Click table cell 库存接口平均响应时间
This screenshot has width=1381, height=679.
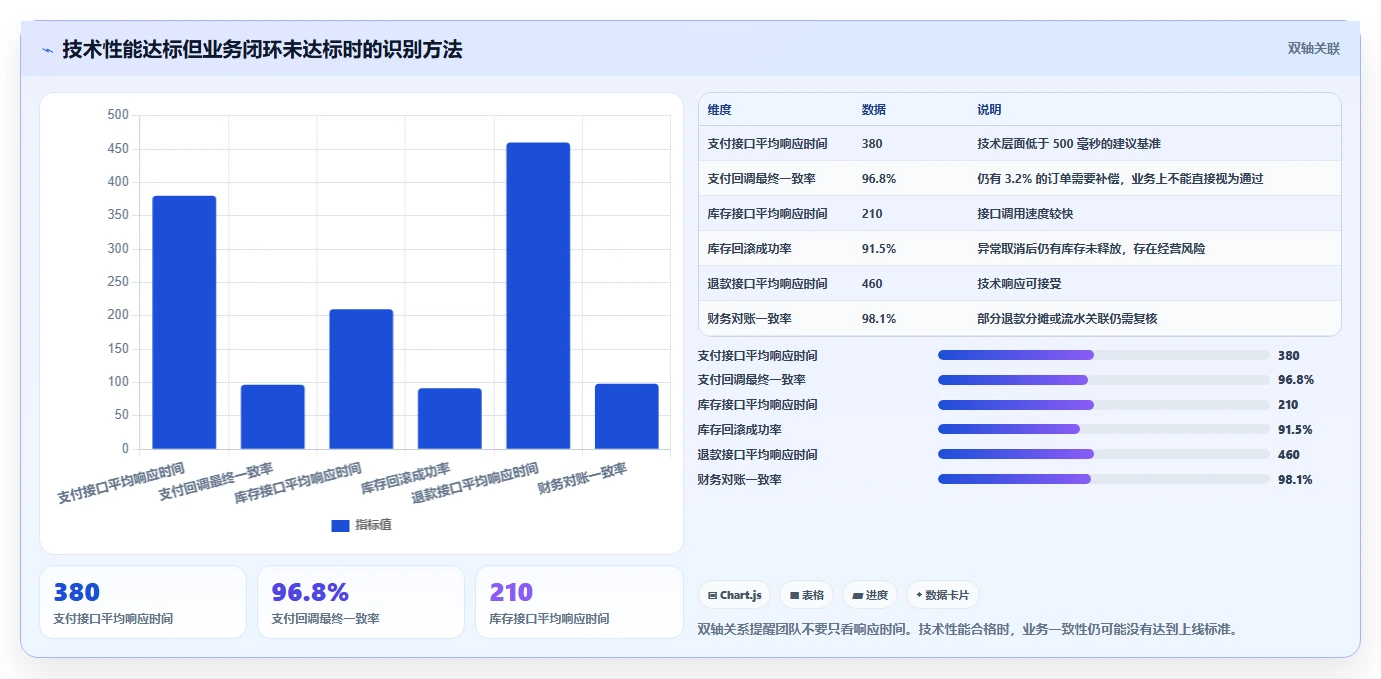767,214
